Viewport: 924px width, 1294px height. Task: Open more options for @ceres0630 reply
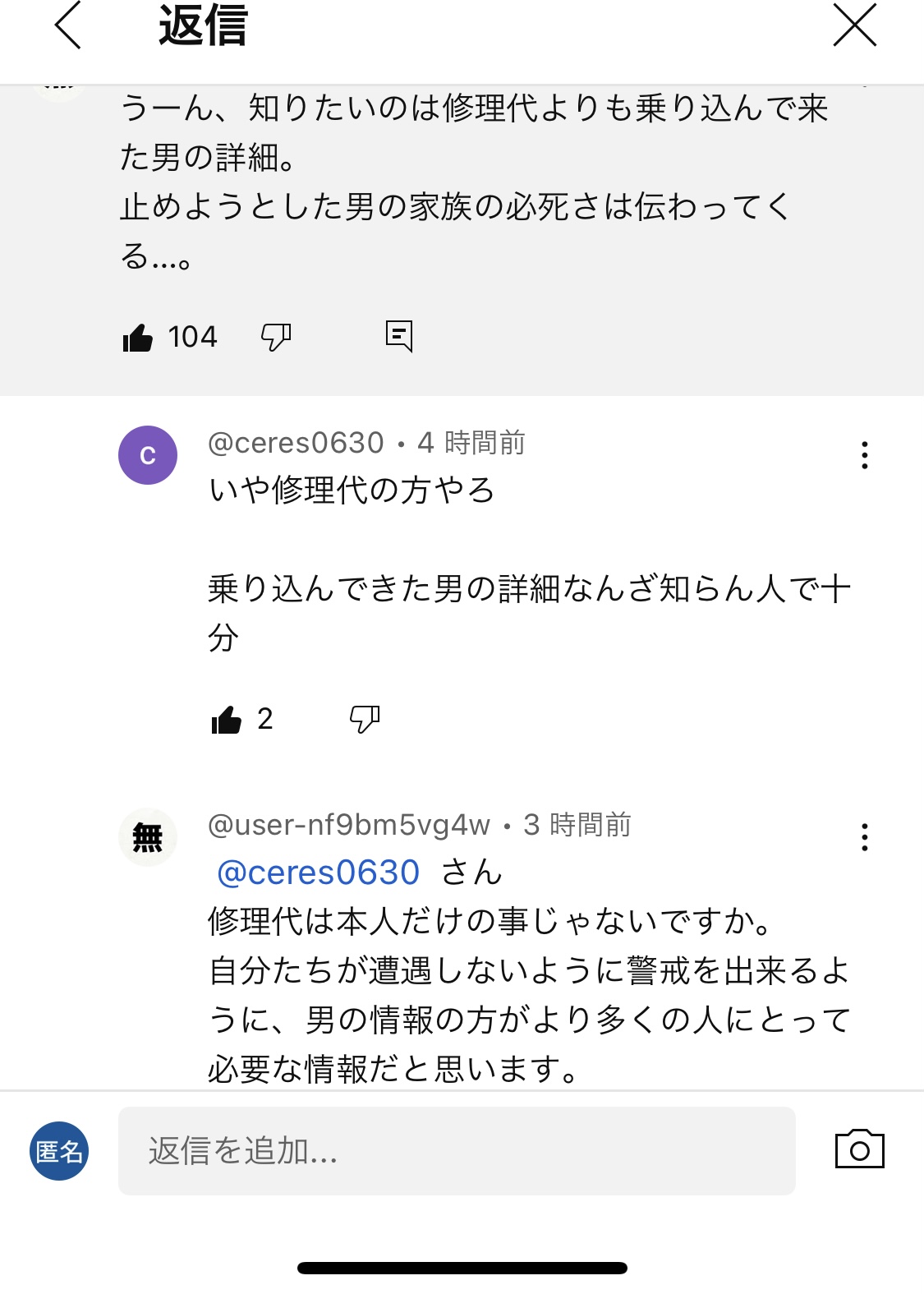tap(864, 455)
